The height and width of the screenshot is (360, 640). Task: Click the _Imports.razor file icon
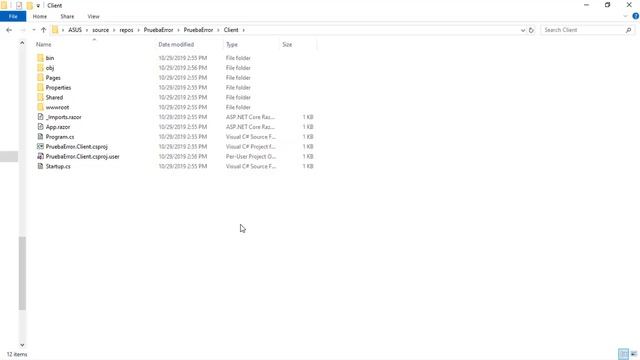tap(40, 117)
